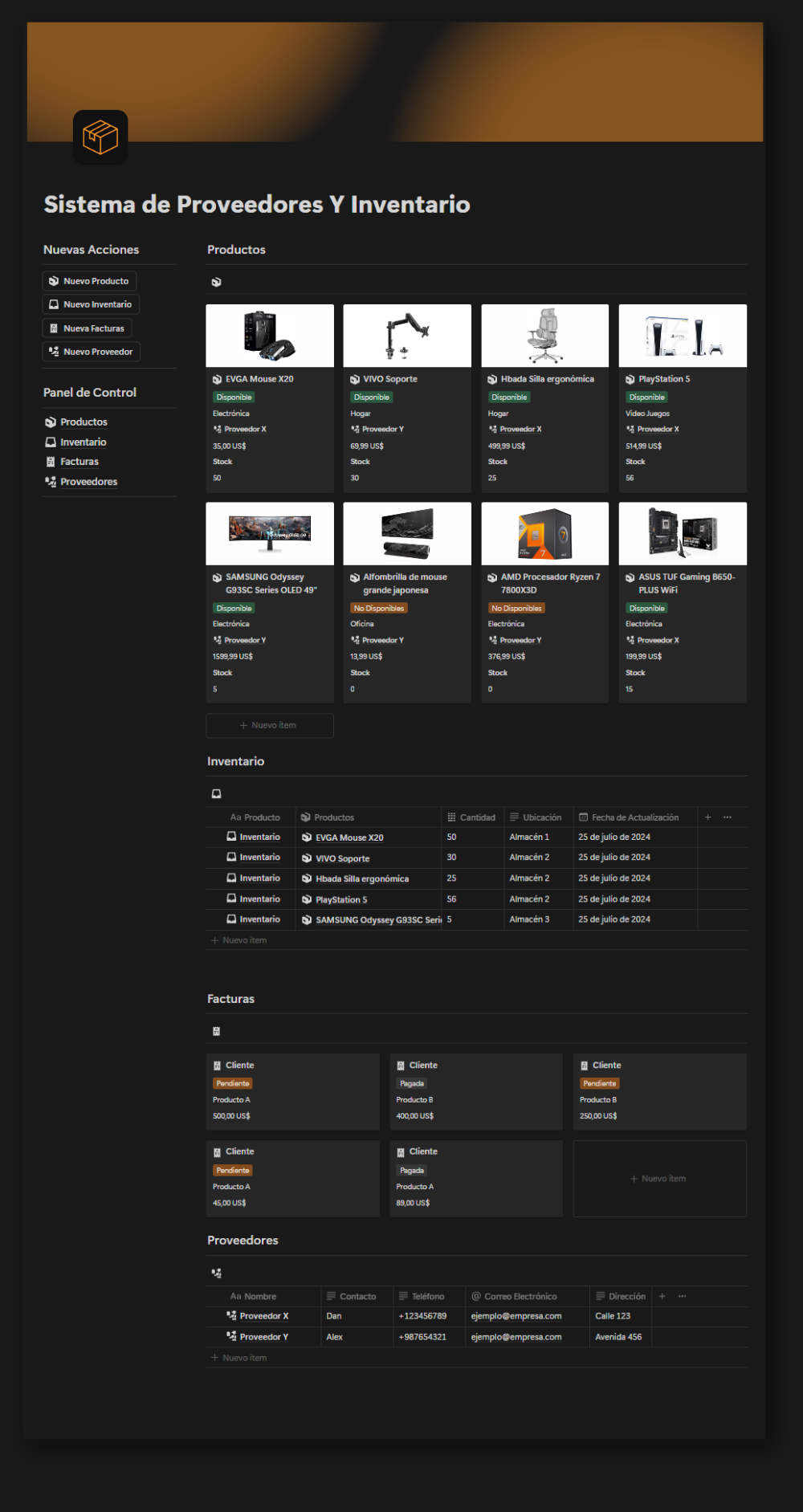Click the Pendiente tag on 250,00 US$ invoice
Viewport: 803px width, 1512px height.
pos(600,1084)
